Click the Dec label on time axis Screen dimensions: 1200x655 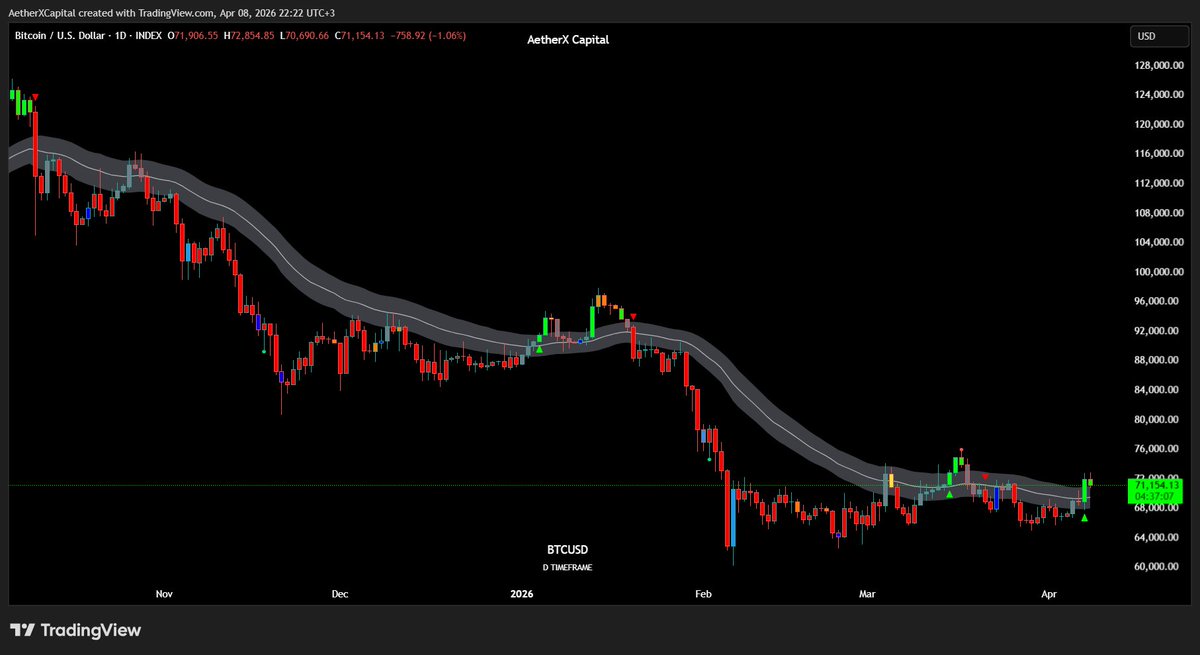click(x=340, y=594)
